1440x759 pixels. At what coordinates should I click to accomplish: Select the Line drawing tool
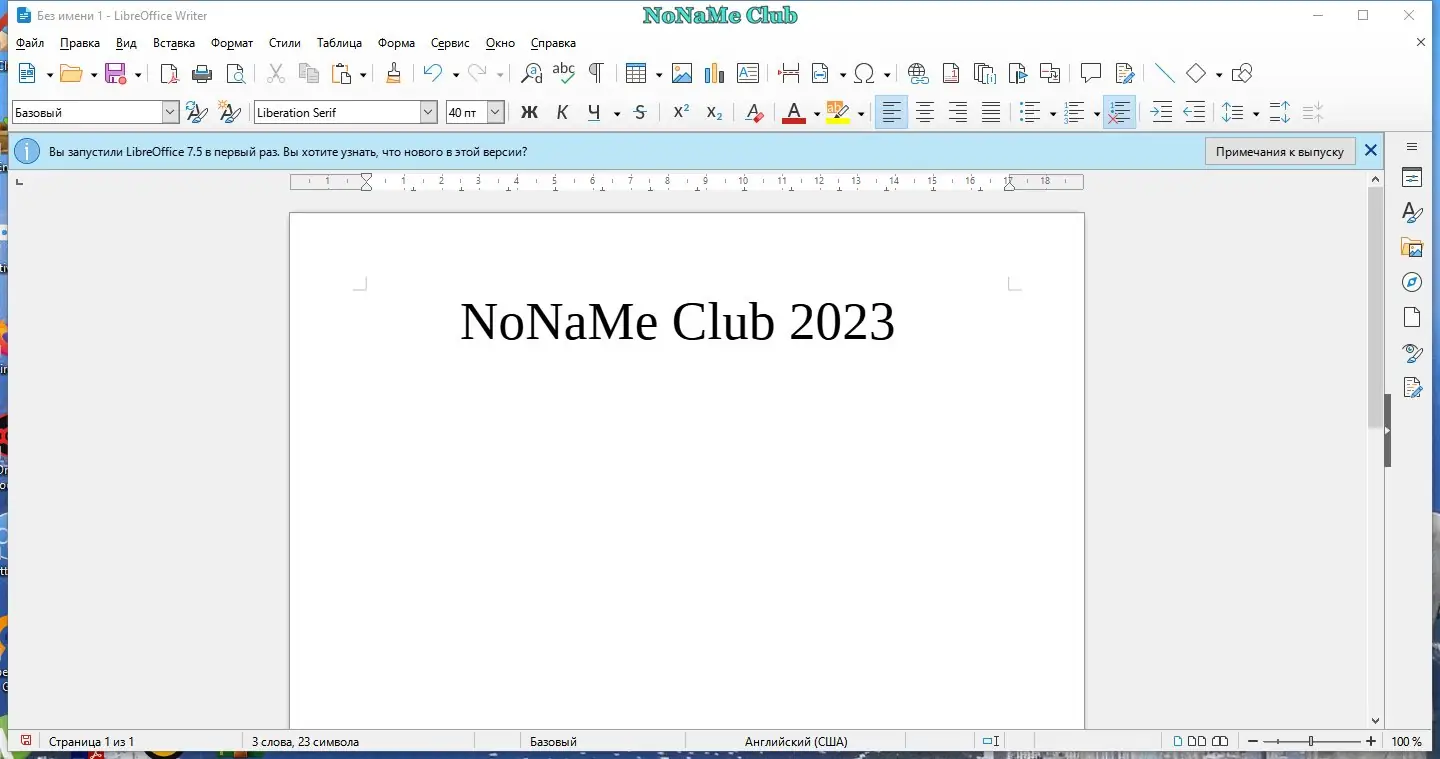tap(1164, 73)
